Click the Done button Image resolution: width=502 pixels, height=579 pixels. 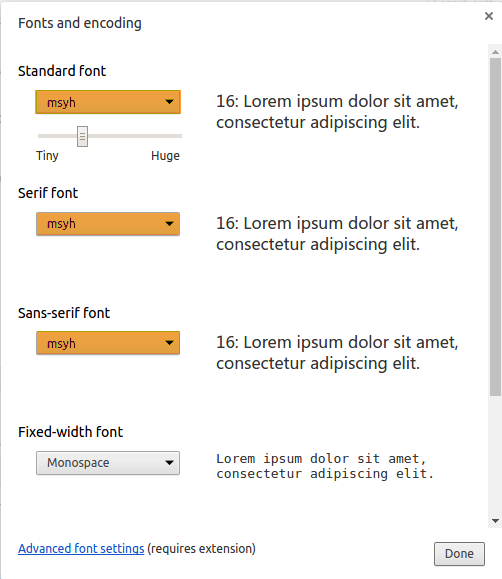click(459, 554)
